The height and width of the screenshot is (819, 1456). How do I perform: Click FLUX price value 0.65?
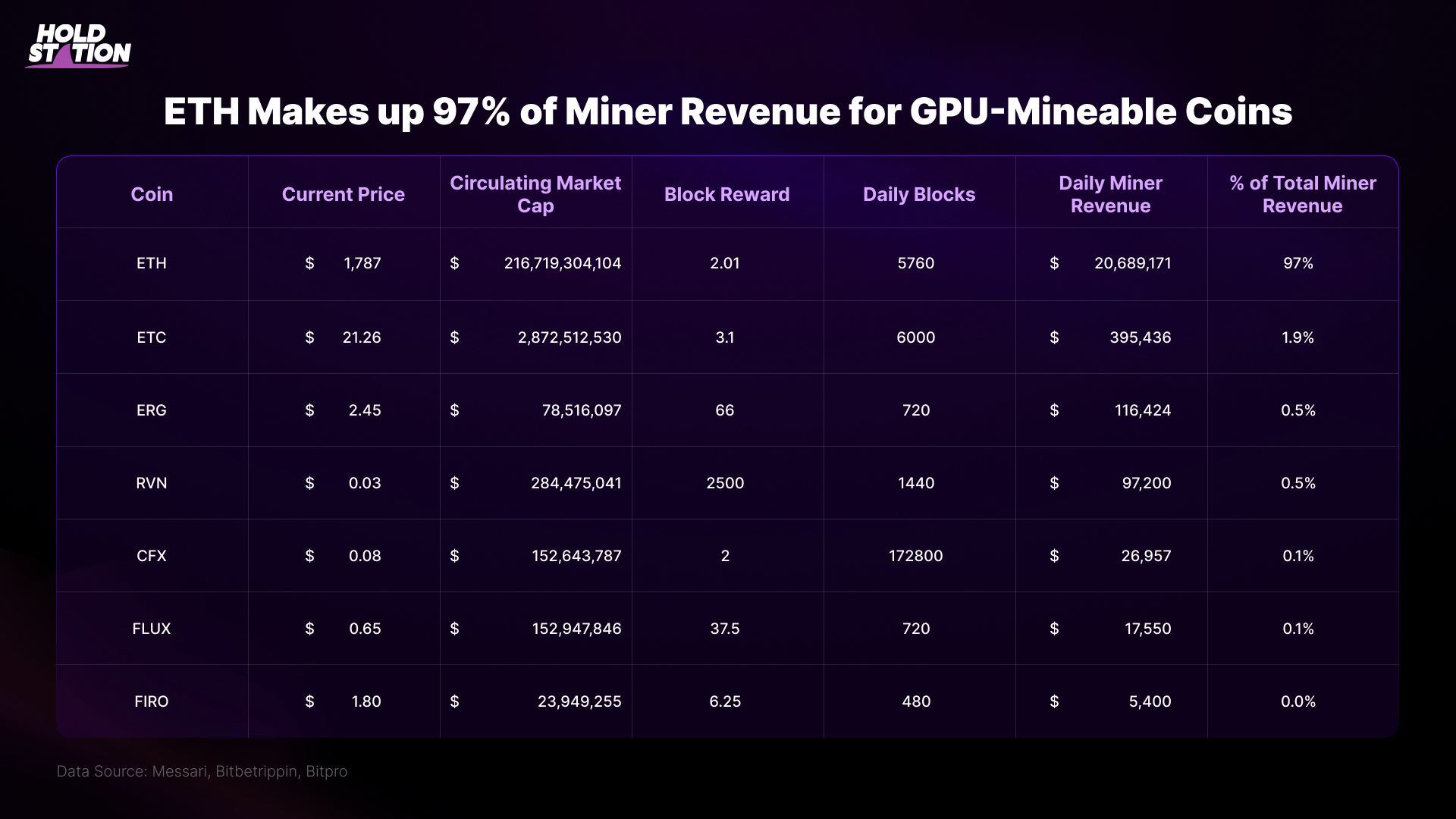pyautogui.click(x=365, y=629)
